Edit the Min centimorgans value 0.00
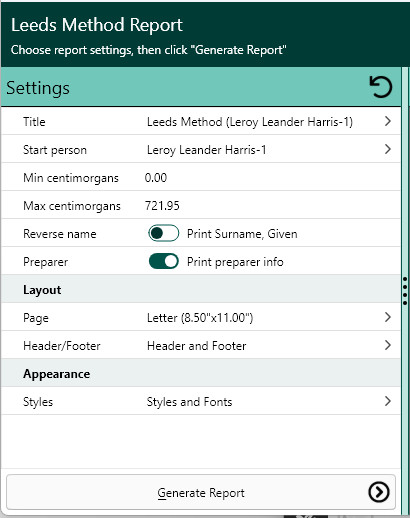410x518 pixels. [156, 178]
